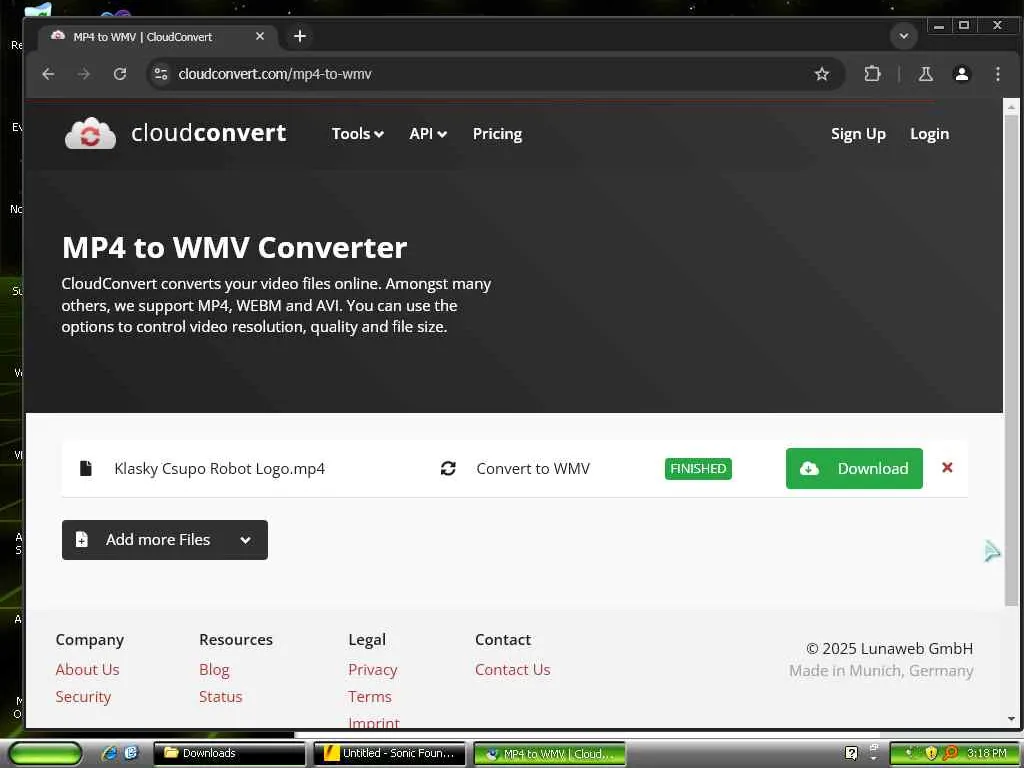Click the FINISHED status badge
1024x768 pixels.
point(698,469)
